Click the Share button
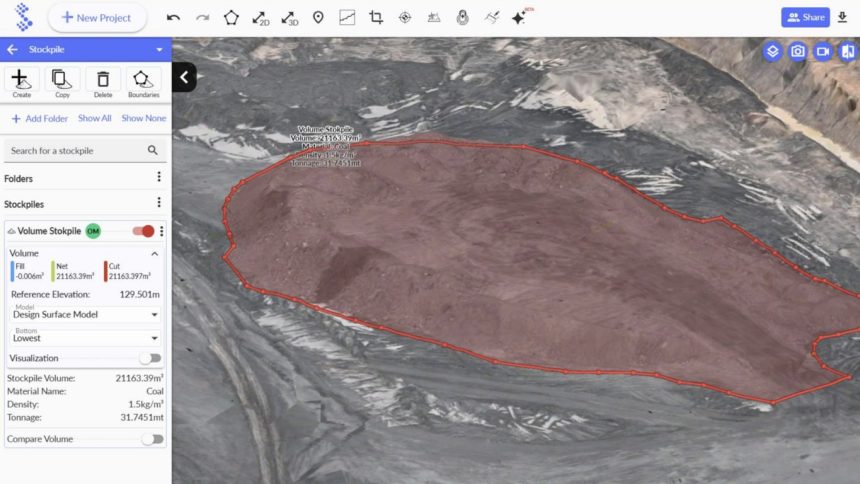860x484 pixels. click(x=805, y=17)
